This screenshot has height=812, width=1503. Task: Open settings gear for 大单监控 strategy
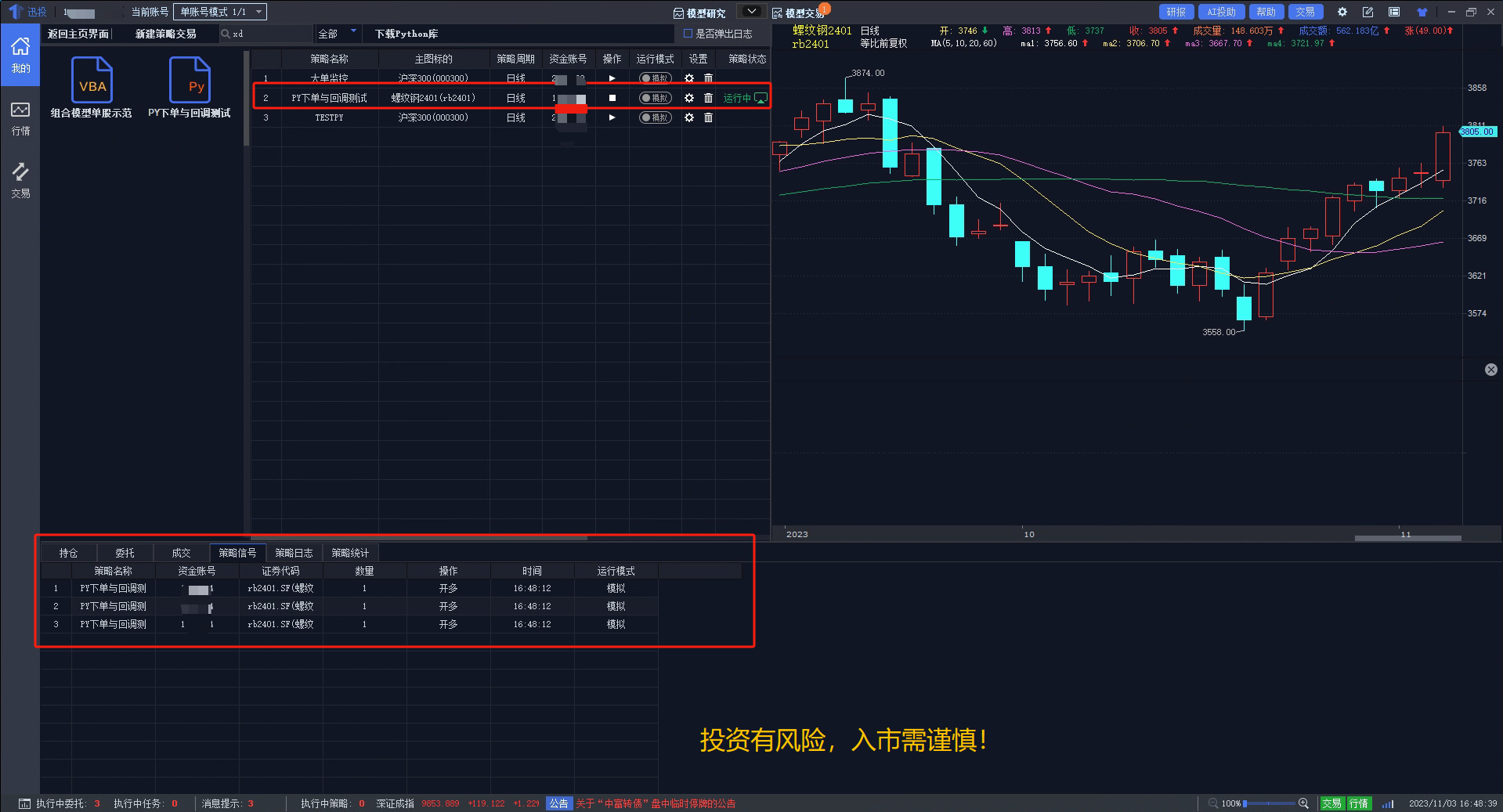pyautogui.click(x=688, y=78)
